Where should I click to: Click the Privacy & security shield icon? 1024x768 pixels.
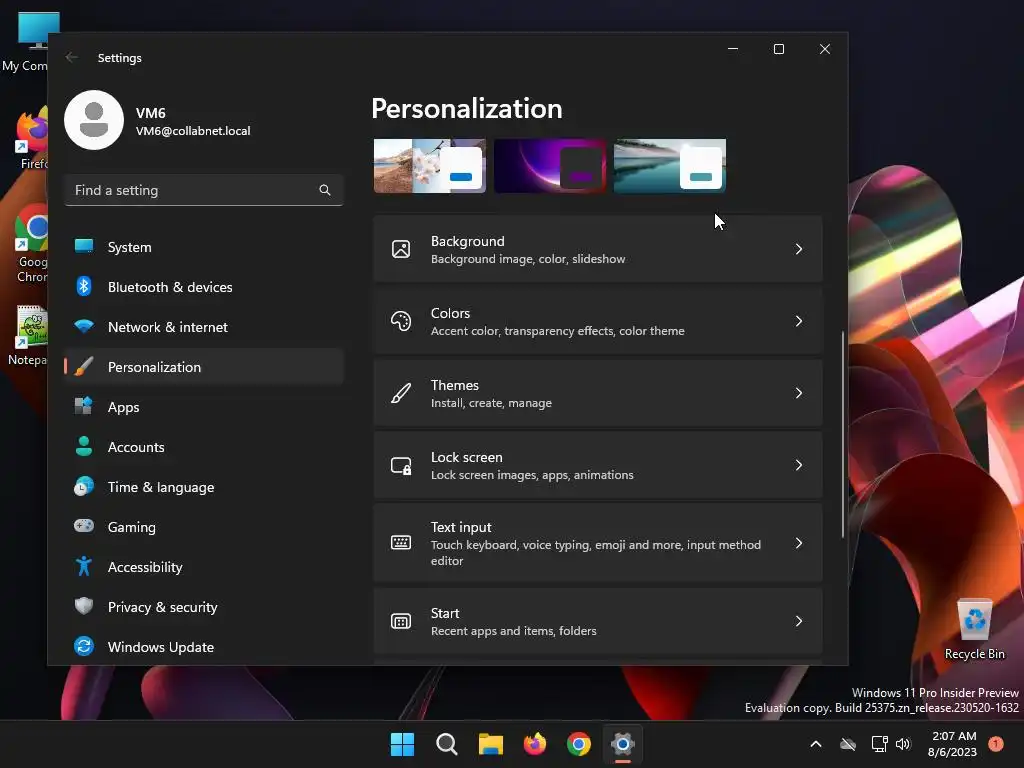tap(84, 606)
